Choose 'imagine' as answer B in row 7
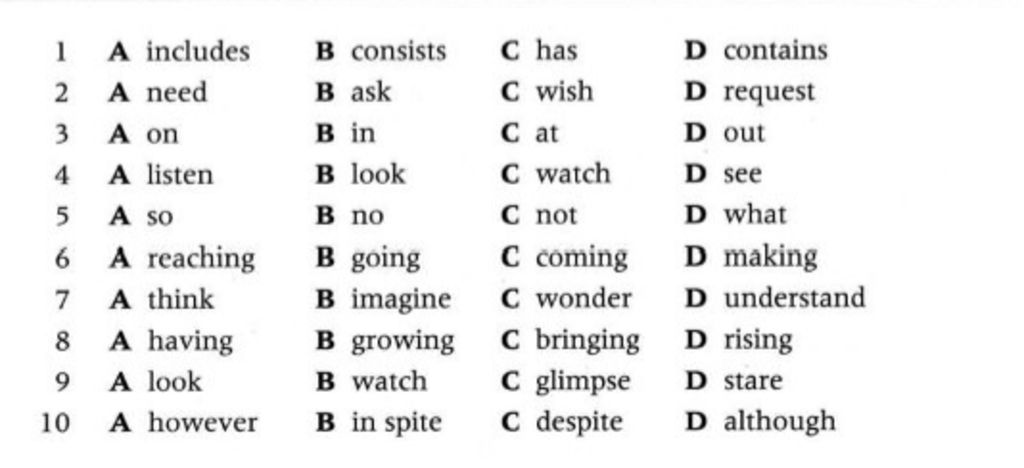This screenshot has height=468, width=1024. [x=400, y=299]
